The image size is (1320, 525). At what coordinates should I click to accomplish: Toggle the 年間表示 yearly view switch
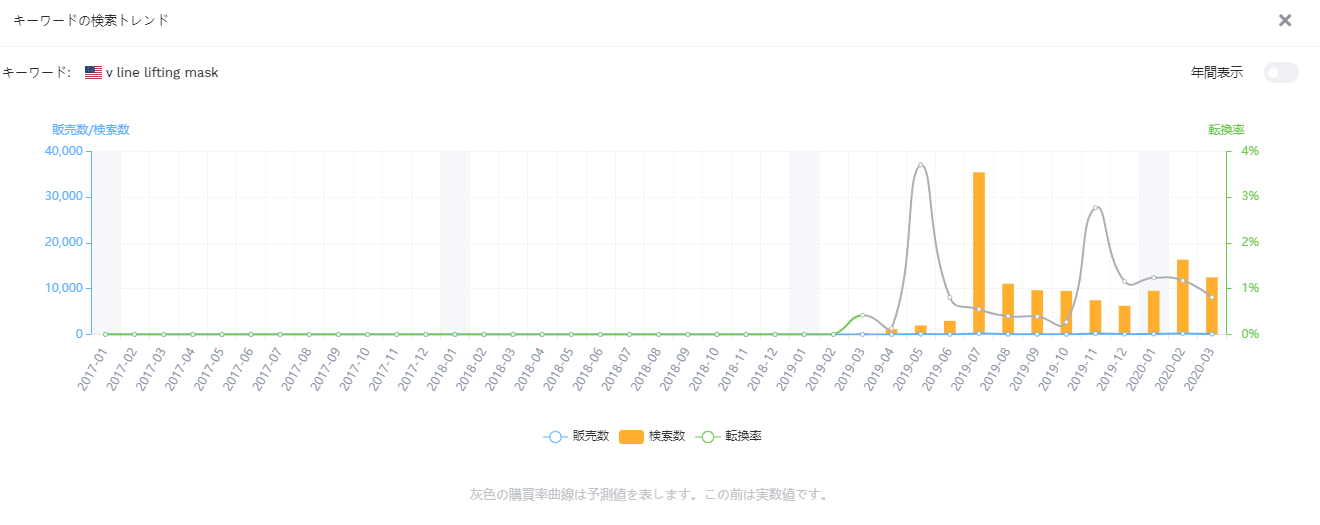point(1281,72)
